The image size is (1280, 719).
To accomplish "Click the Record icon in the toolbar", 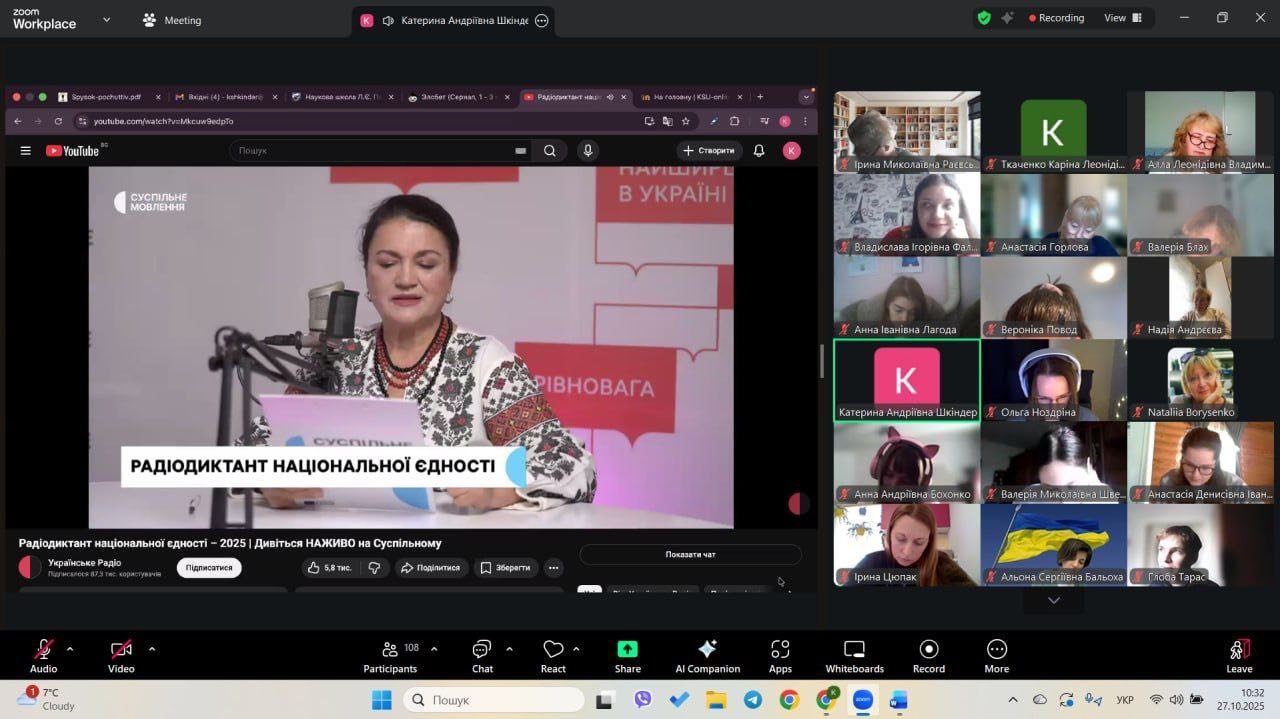I will pos(929,656).
